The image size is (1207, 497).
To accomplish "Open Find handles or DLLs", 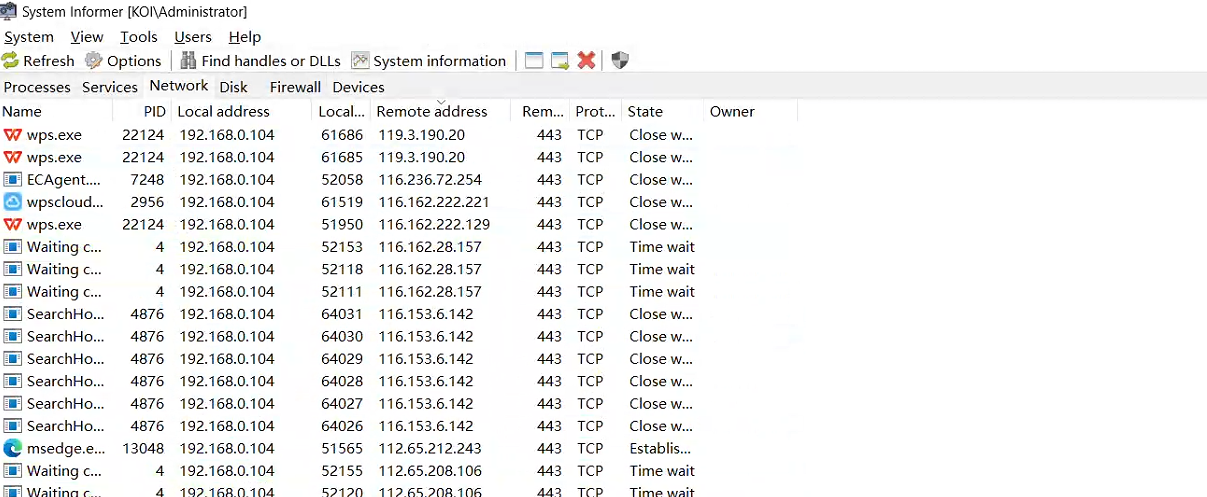I will coord(260,61).
